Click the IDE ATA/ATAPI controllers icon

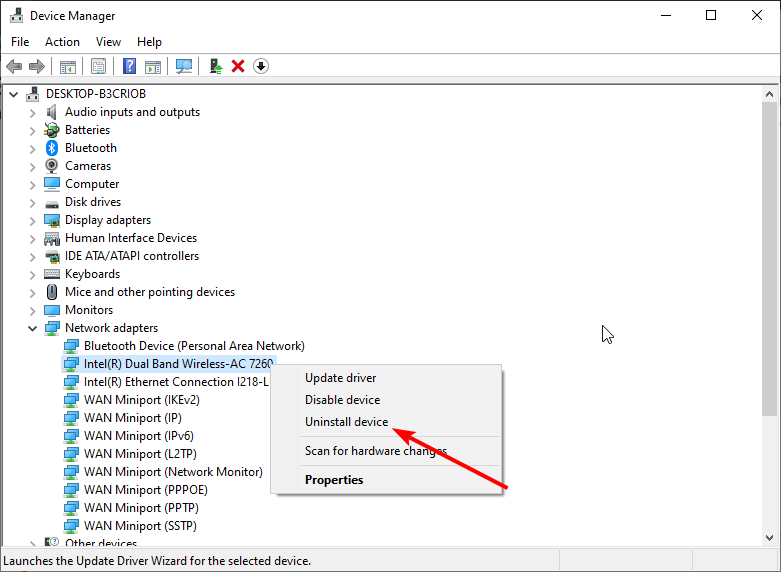pyautogui.click(x=52, y=257)
